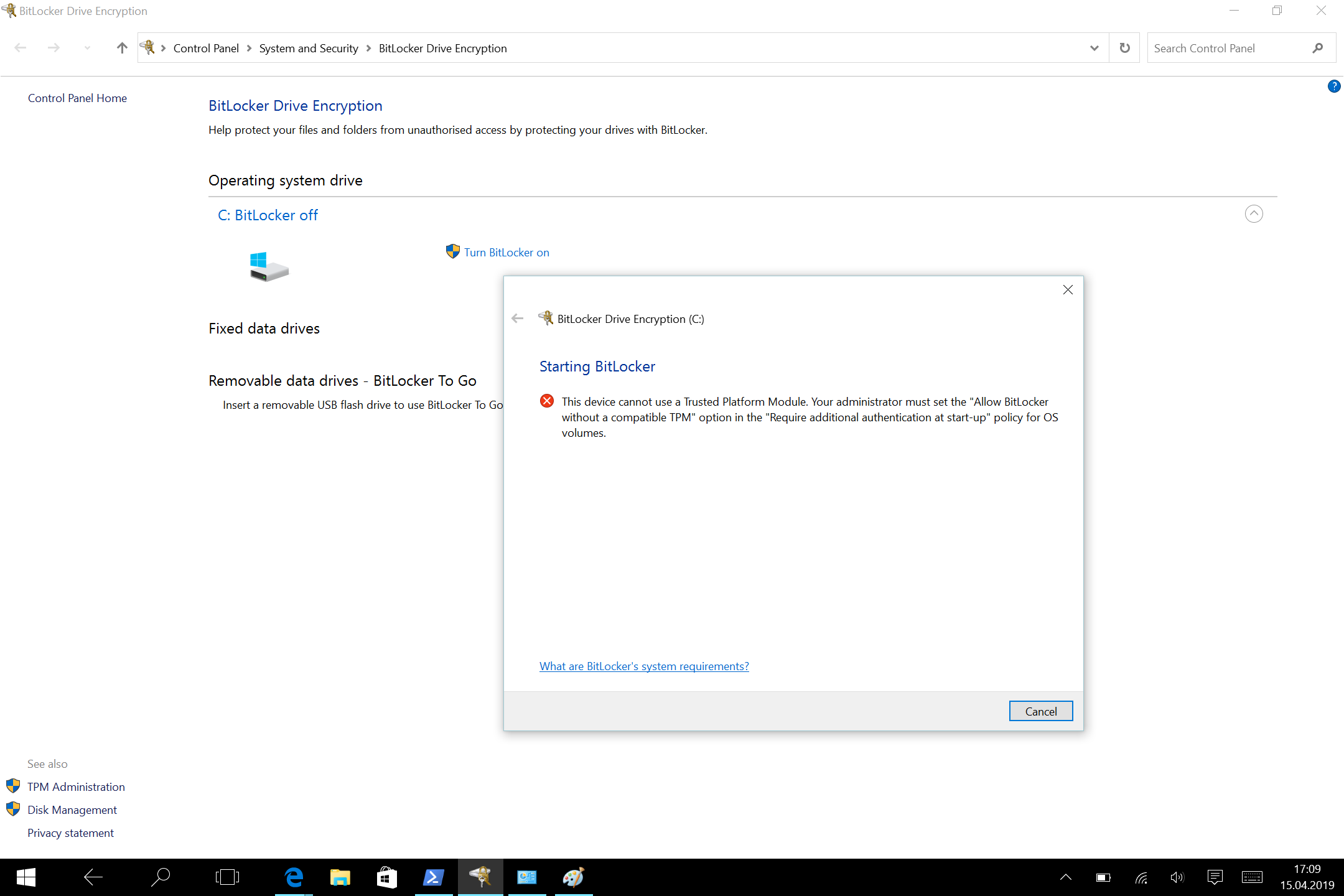The height and width of the screenshot is (896, 1344).
Task: Launch Microsoft Edge from taskbar
Action: point(294,877)
